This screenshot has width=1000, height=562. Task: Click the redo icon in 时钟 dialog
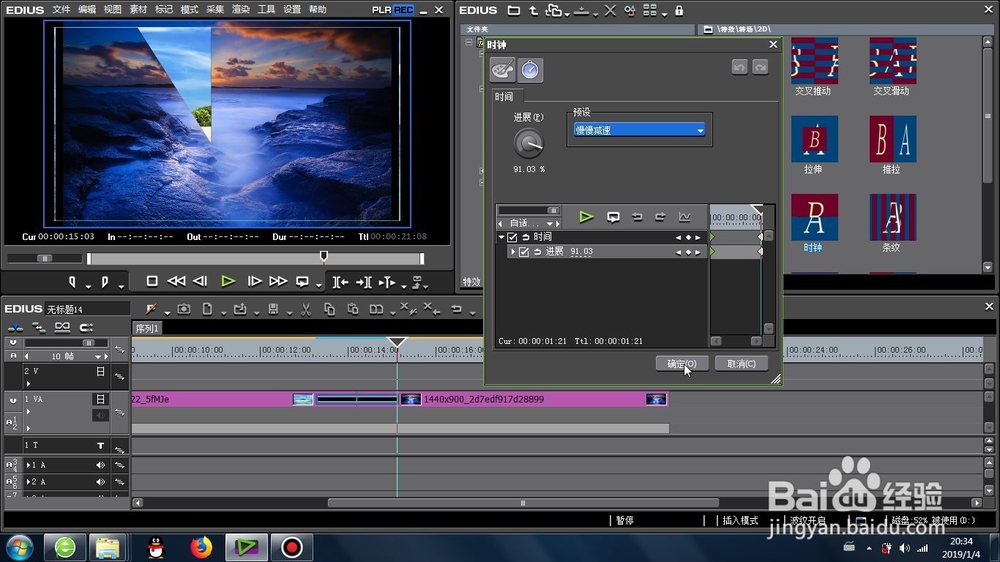click(760, 67)
